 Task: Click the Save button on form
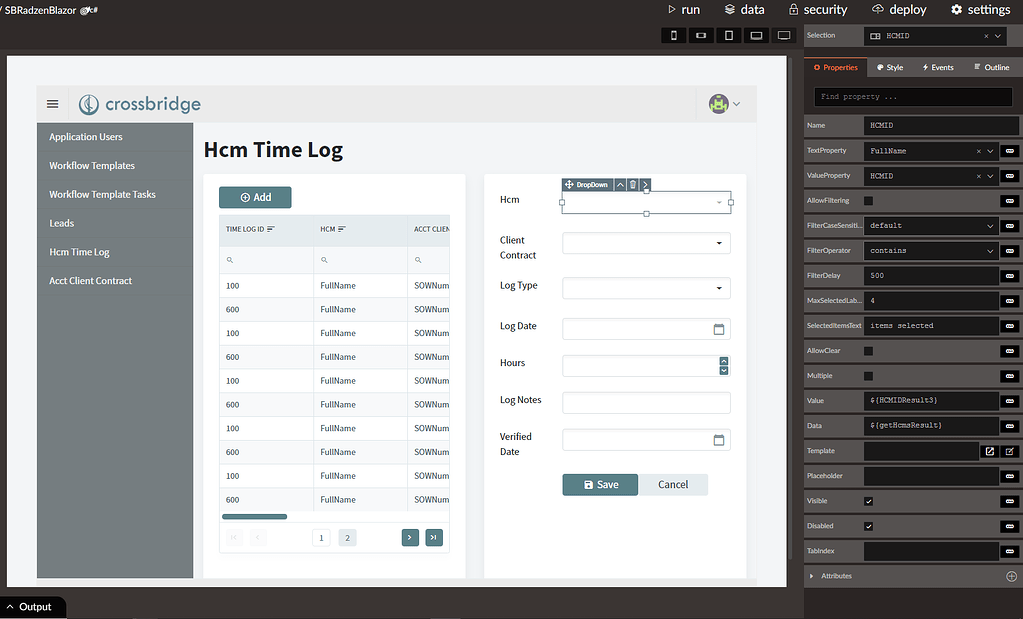(x=600, y=484)
